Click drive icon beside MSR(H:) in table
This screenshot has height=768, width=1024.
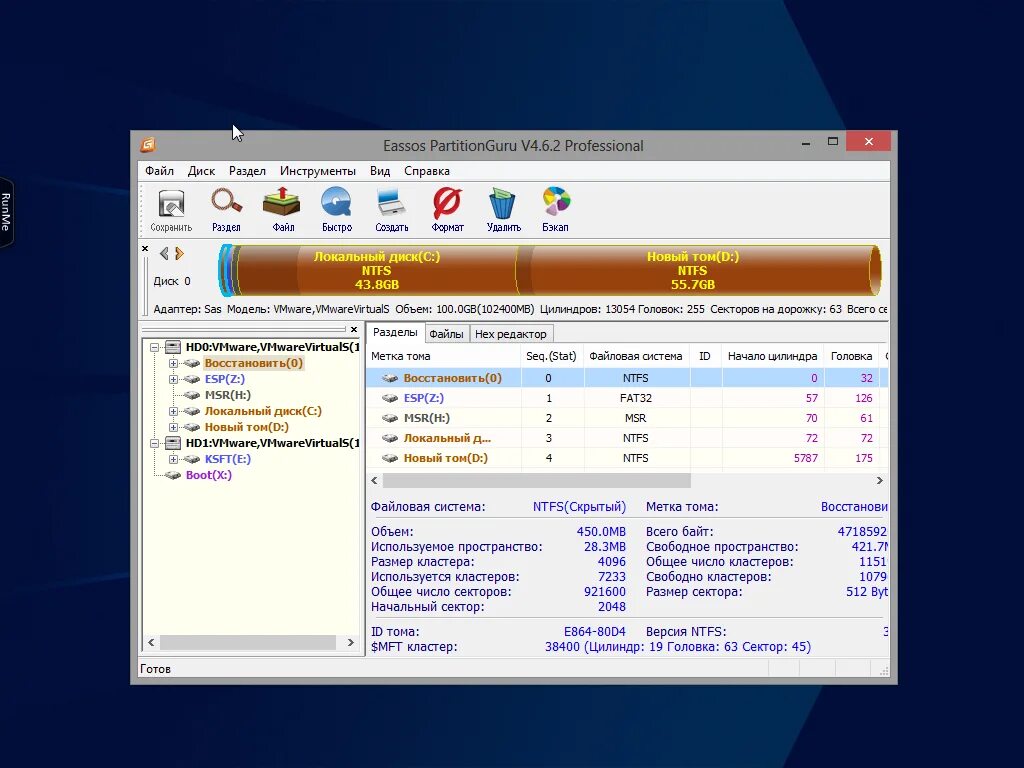[390, 418]
